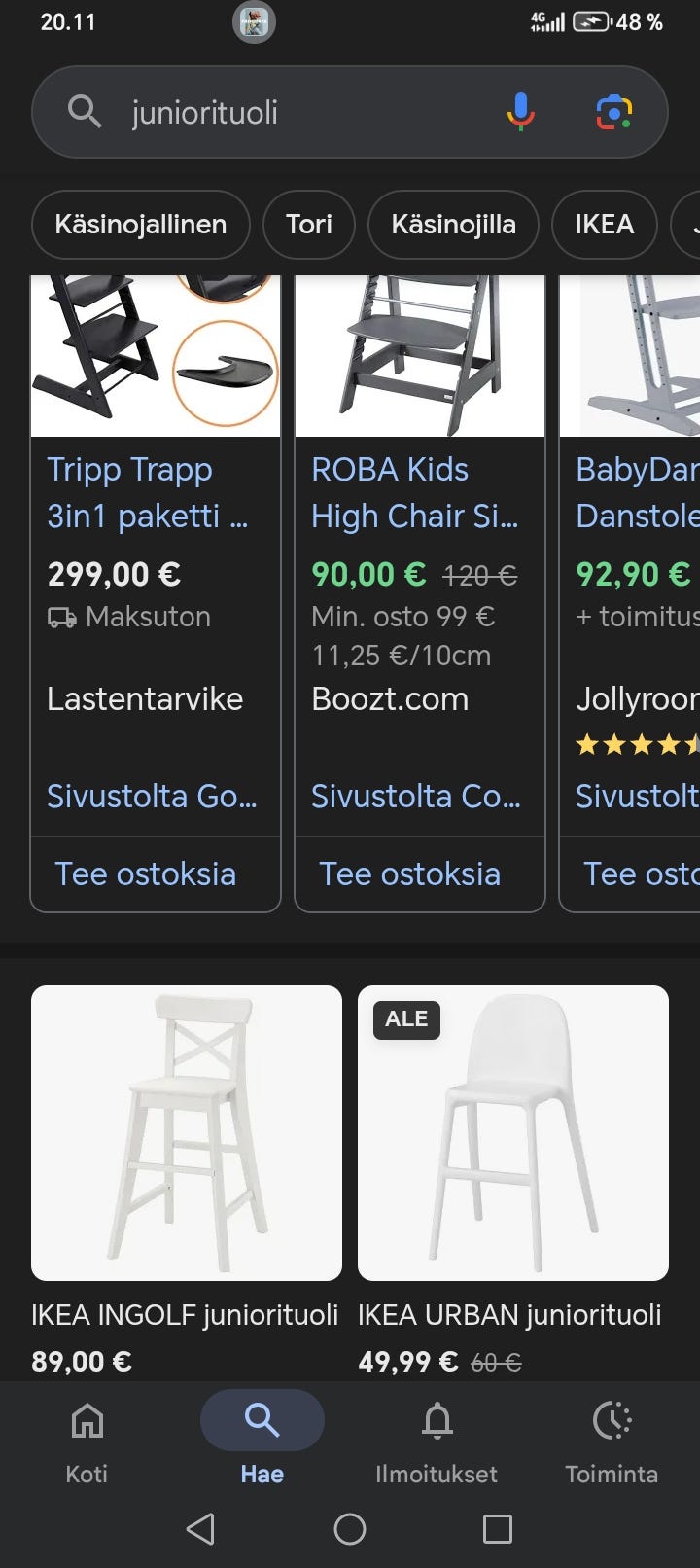Select the IKEA filter chip

pyautogui.click(x=604, y=225)
